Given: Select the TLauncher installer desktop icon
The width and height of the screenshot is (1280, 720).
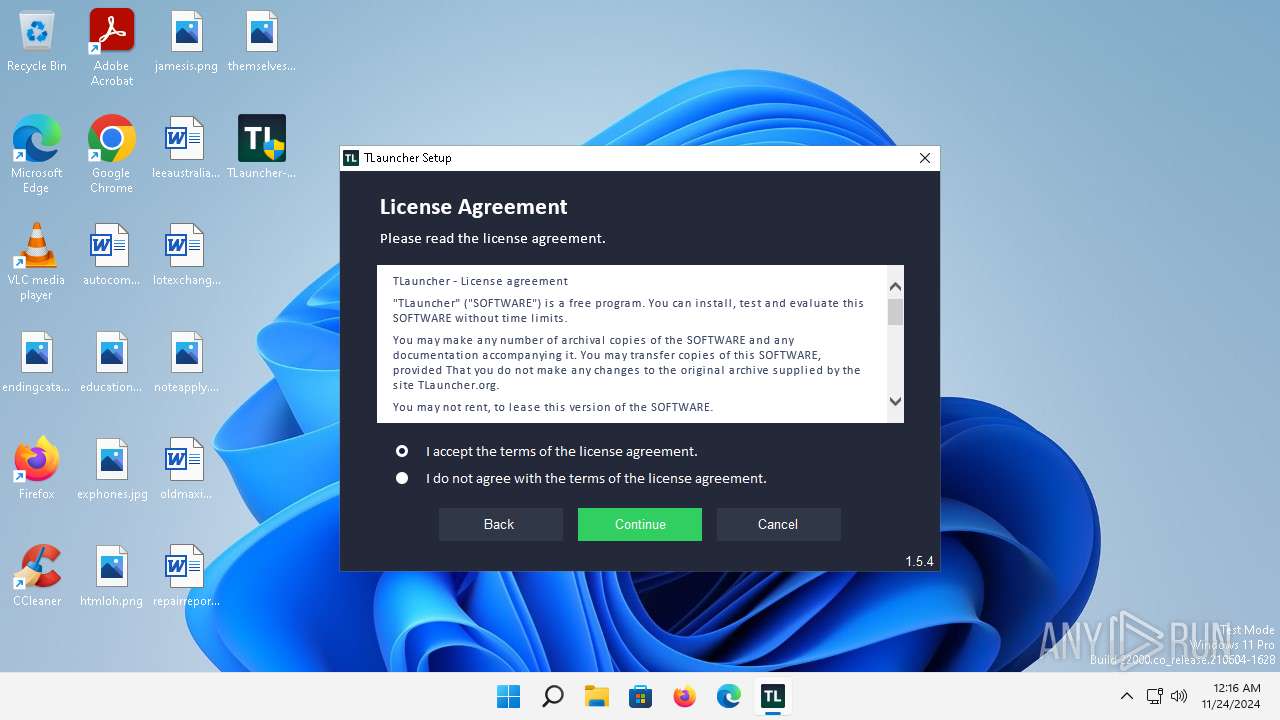Looking at the screenshot, I should tap(262, 148).
